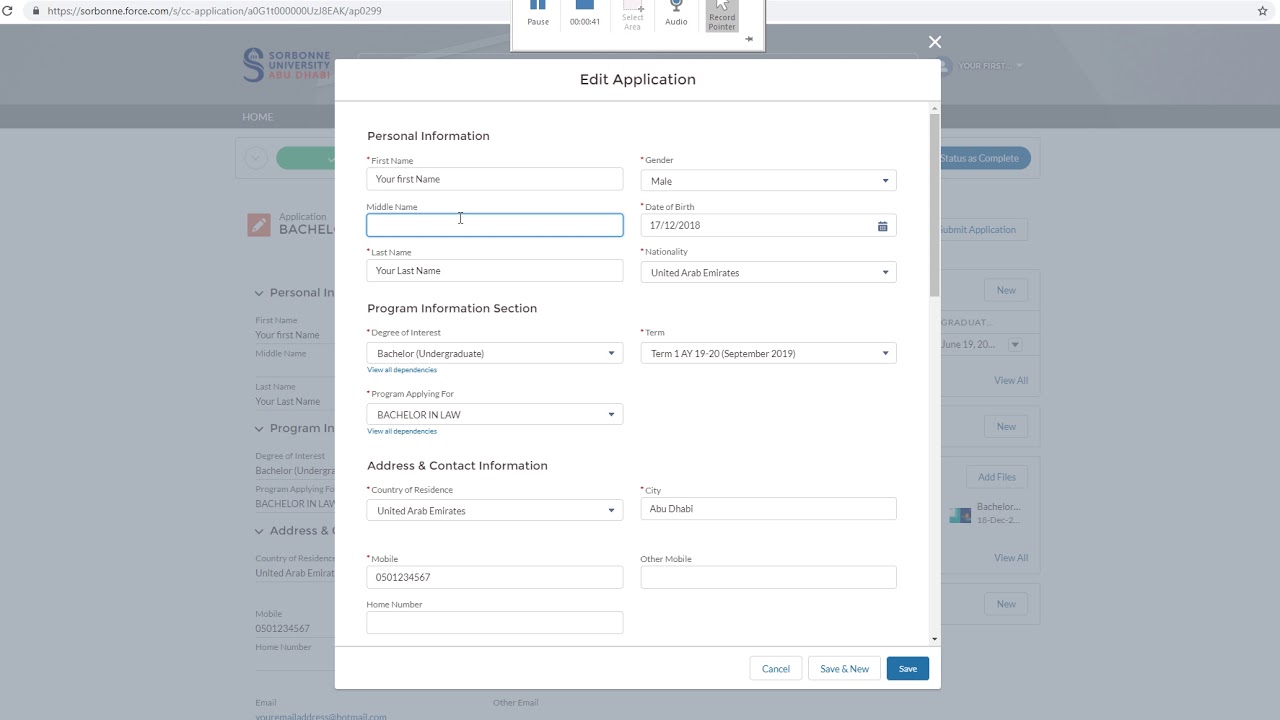Open the Country of Residence dropdown
Image resolution: width=1280 pixels, height=720 pixels.
[494, 510]
